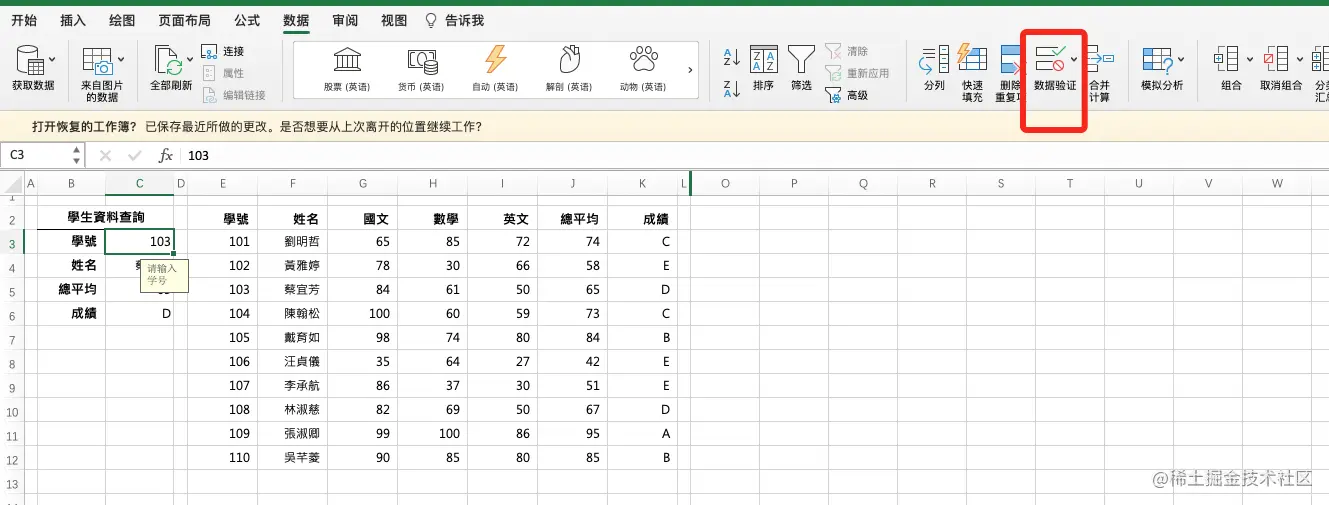This screenshot has height=505, width=1329.
Task: Click 重新应用 (Reapply filter)
Action: pyautogui.click(x=857, y=73)
